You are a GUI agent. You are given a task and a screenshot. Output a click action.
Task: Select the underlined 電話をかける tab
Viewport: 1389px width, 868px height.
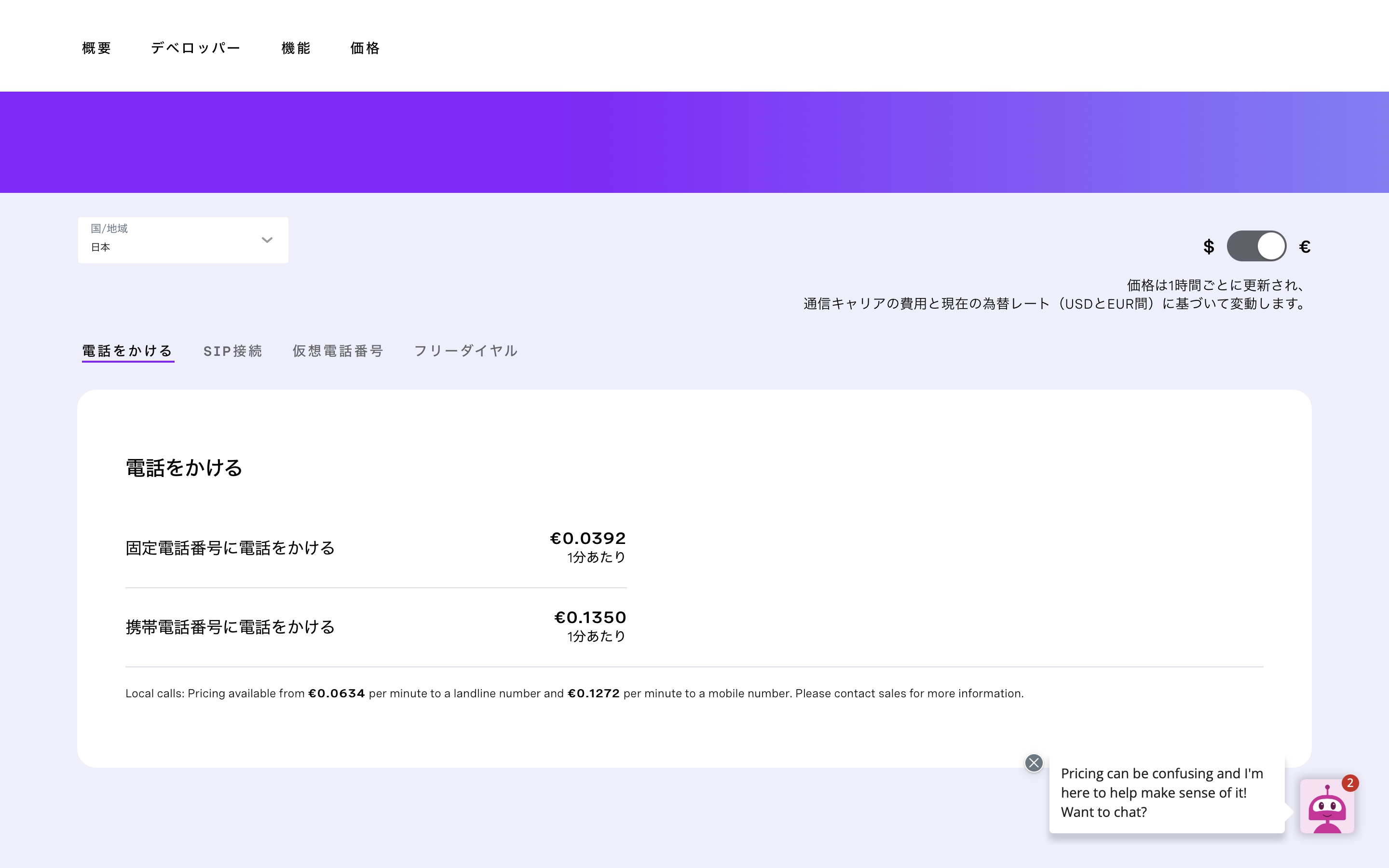pyautogui.click(x=127, y=351)
